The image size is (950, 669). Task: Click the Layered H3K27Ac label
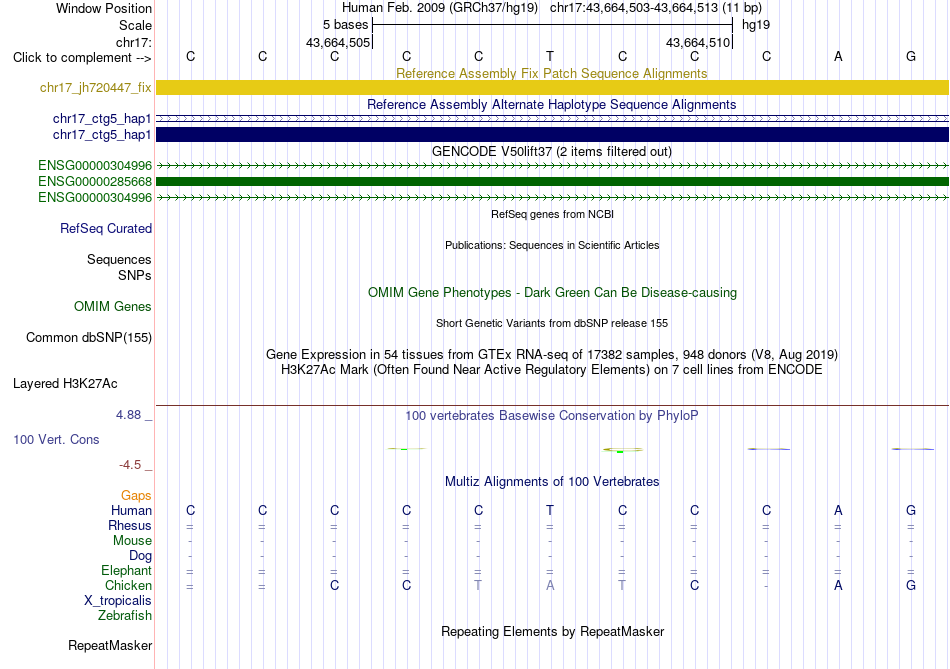[65, 384]
